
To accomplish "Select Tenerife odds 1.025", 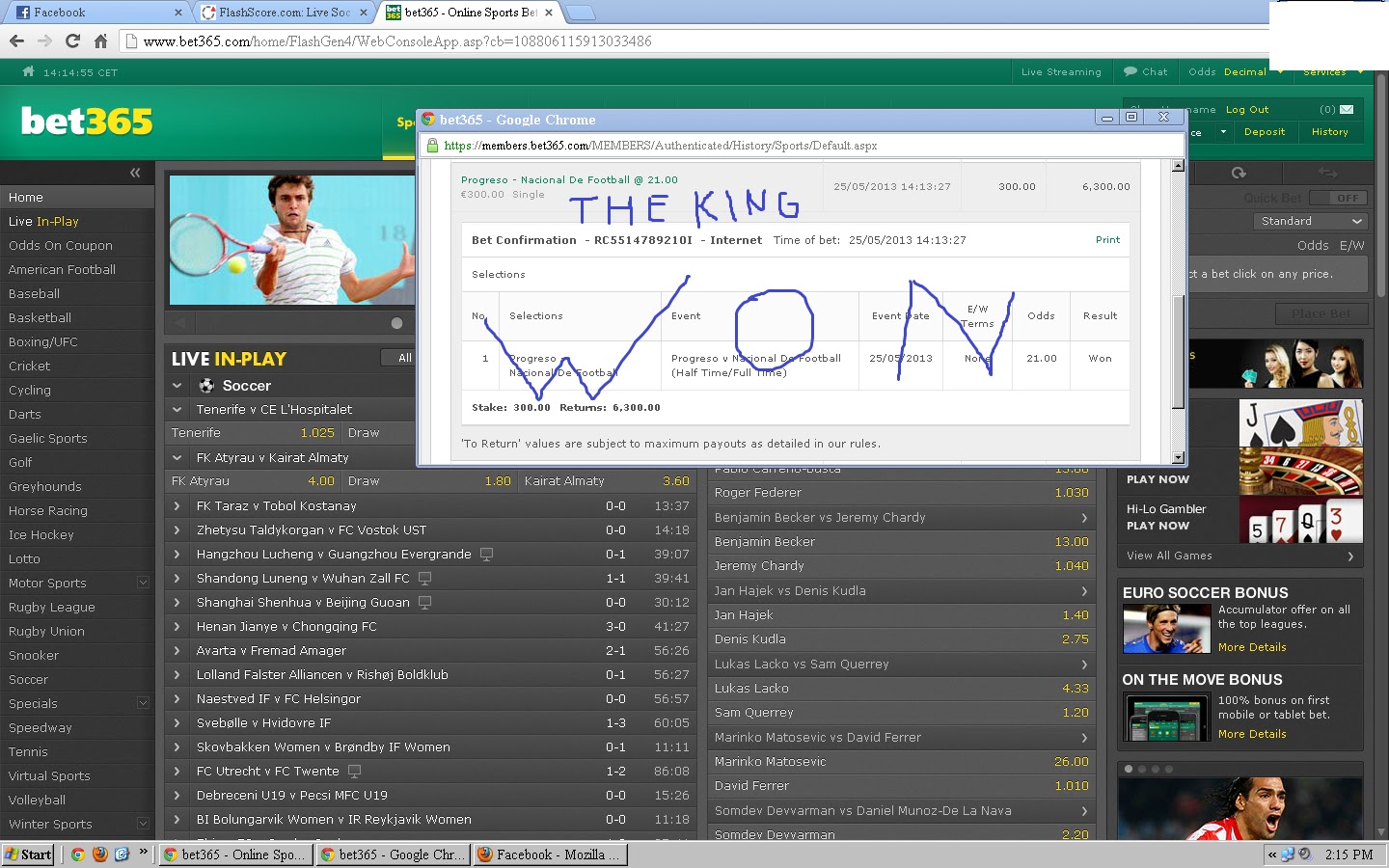I will (x=317, y=433).
